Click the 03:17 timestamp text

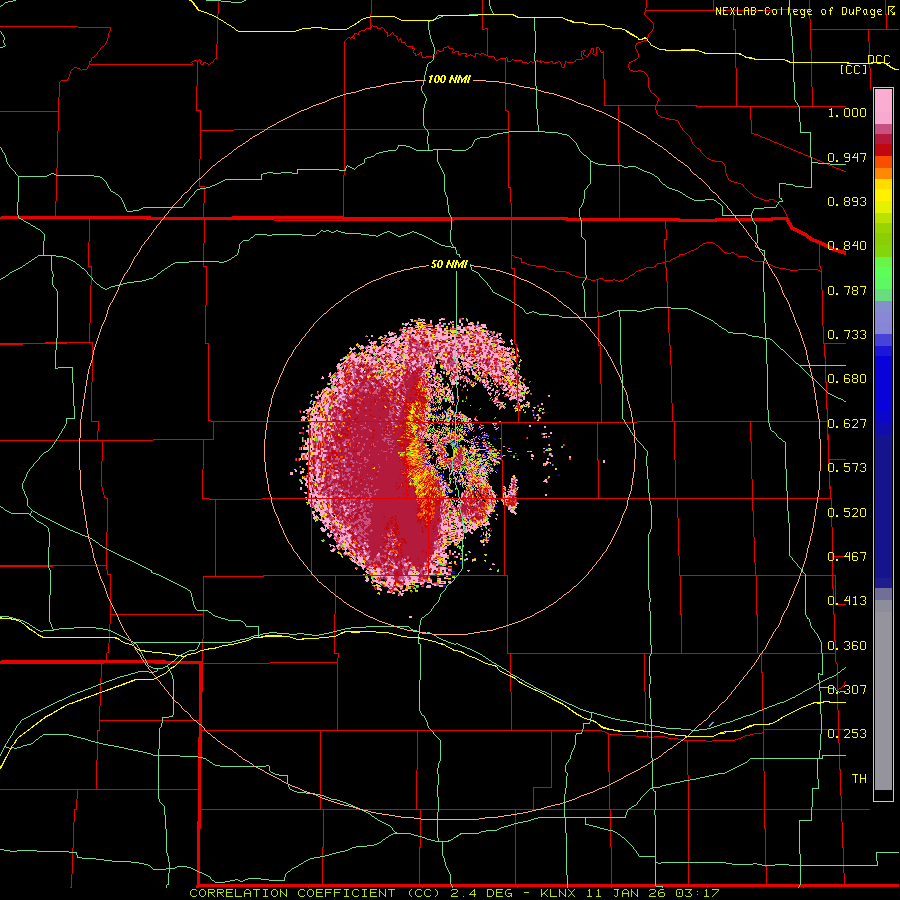pos(696,893)
